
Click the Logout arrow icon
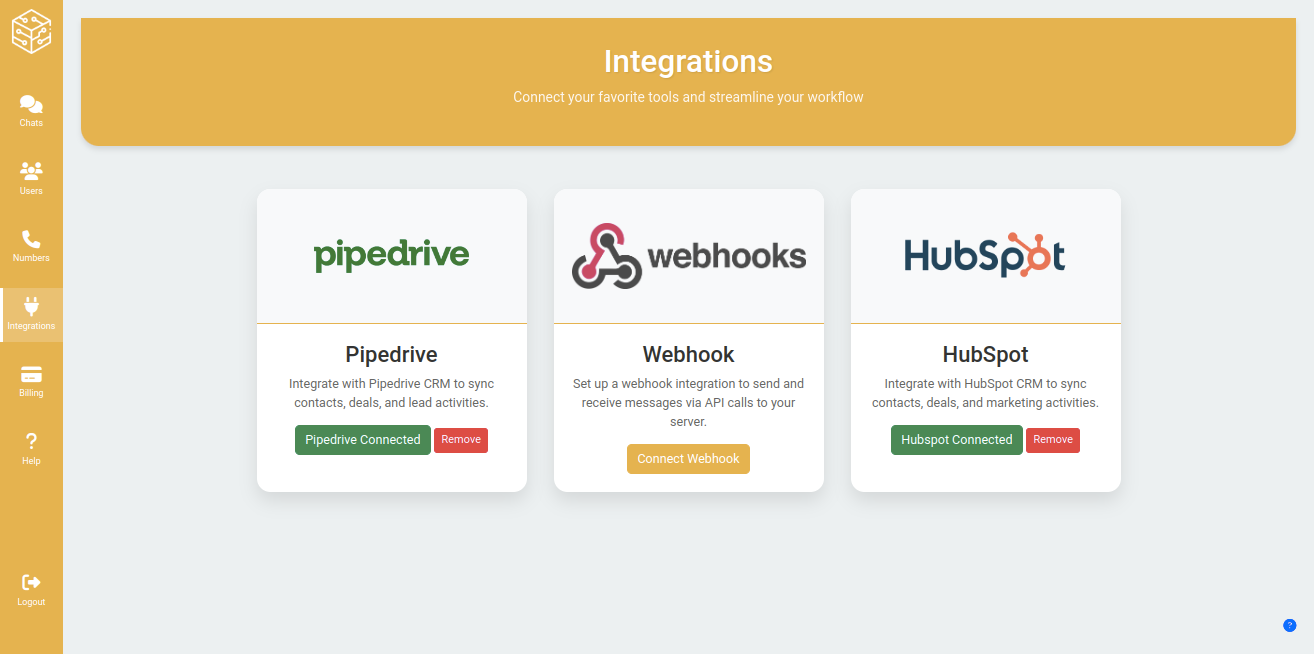(x=31, y=582)
